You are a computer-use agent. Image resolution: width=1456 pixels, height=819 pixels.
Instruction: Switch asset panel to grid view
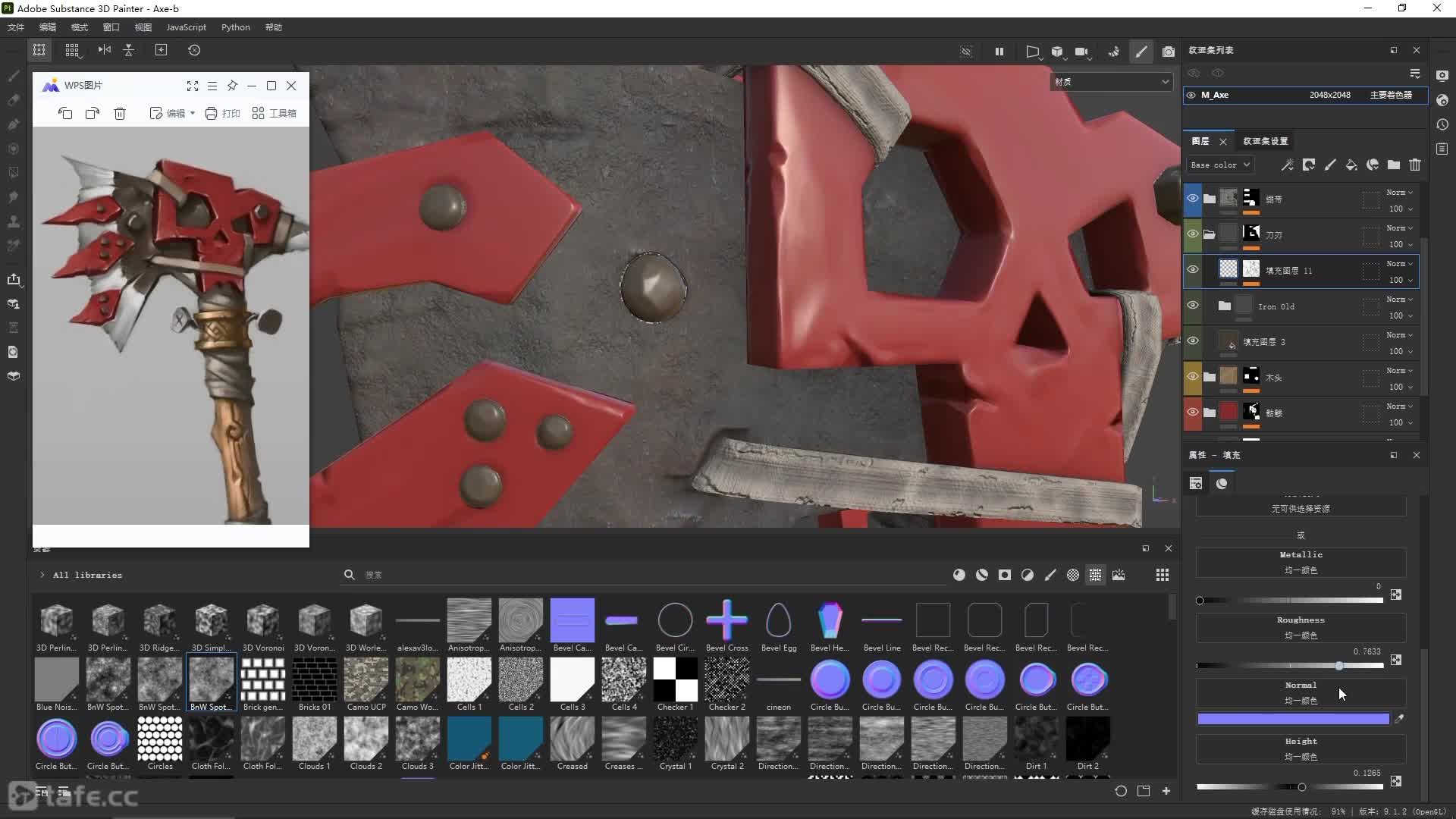point(1163,575)
